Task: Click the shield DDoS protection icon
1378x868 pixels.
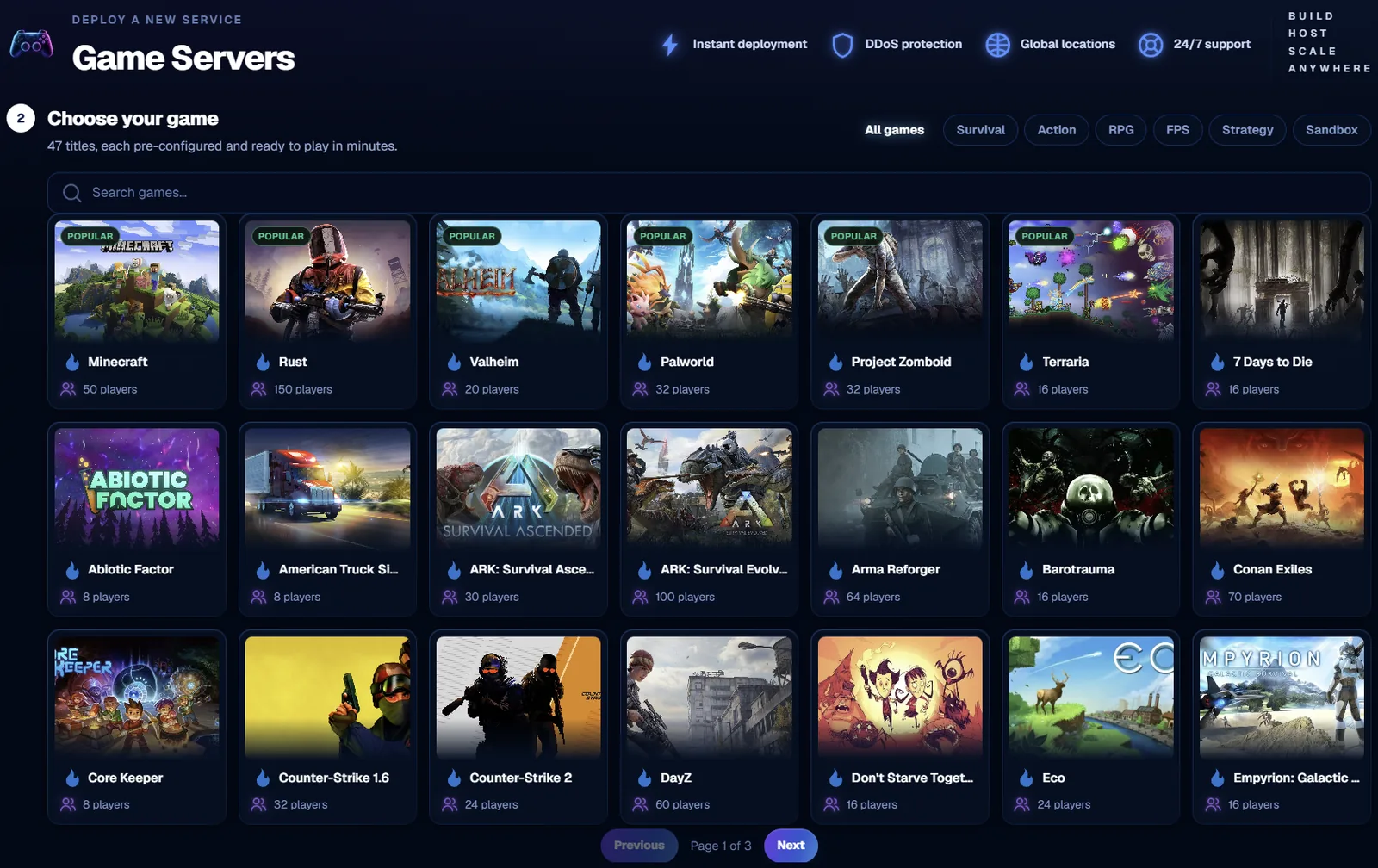Action: pos(842,45)
